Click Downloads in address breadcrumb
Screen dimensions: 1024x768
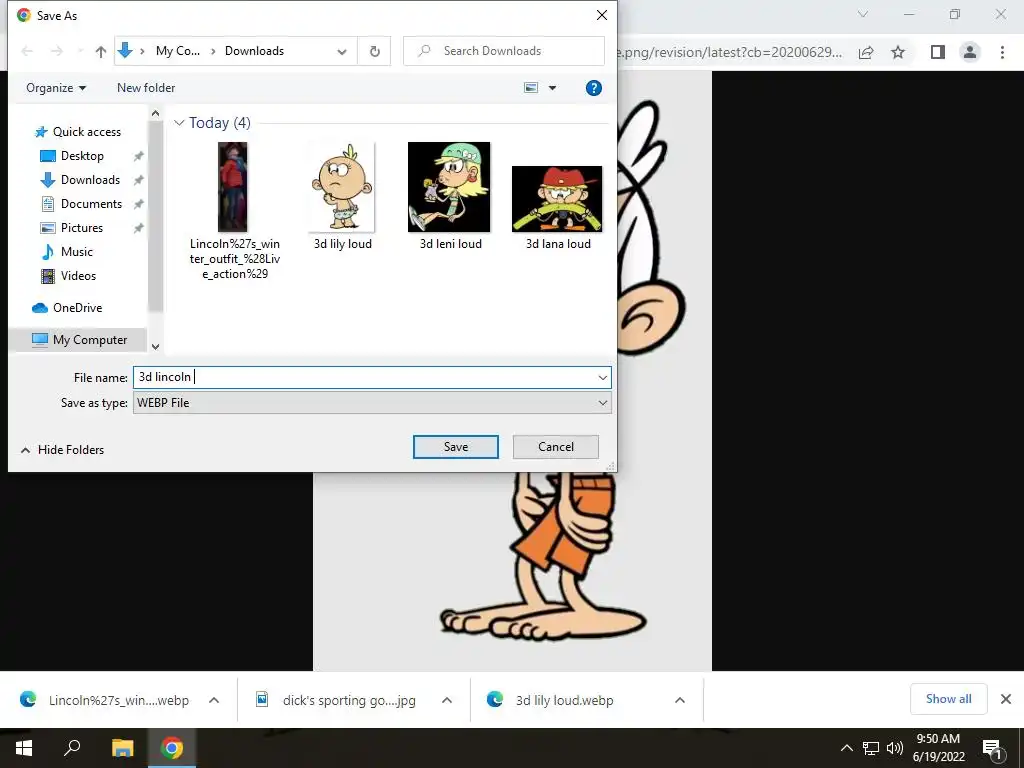pos(254,51)
